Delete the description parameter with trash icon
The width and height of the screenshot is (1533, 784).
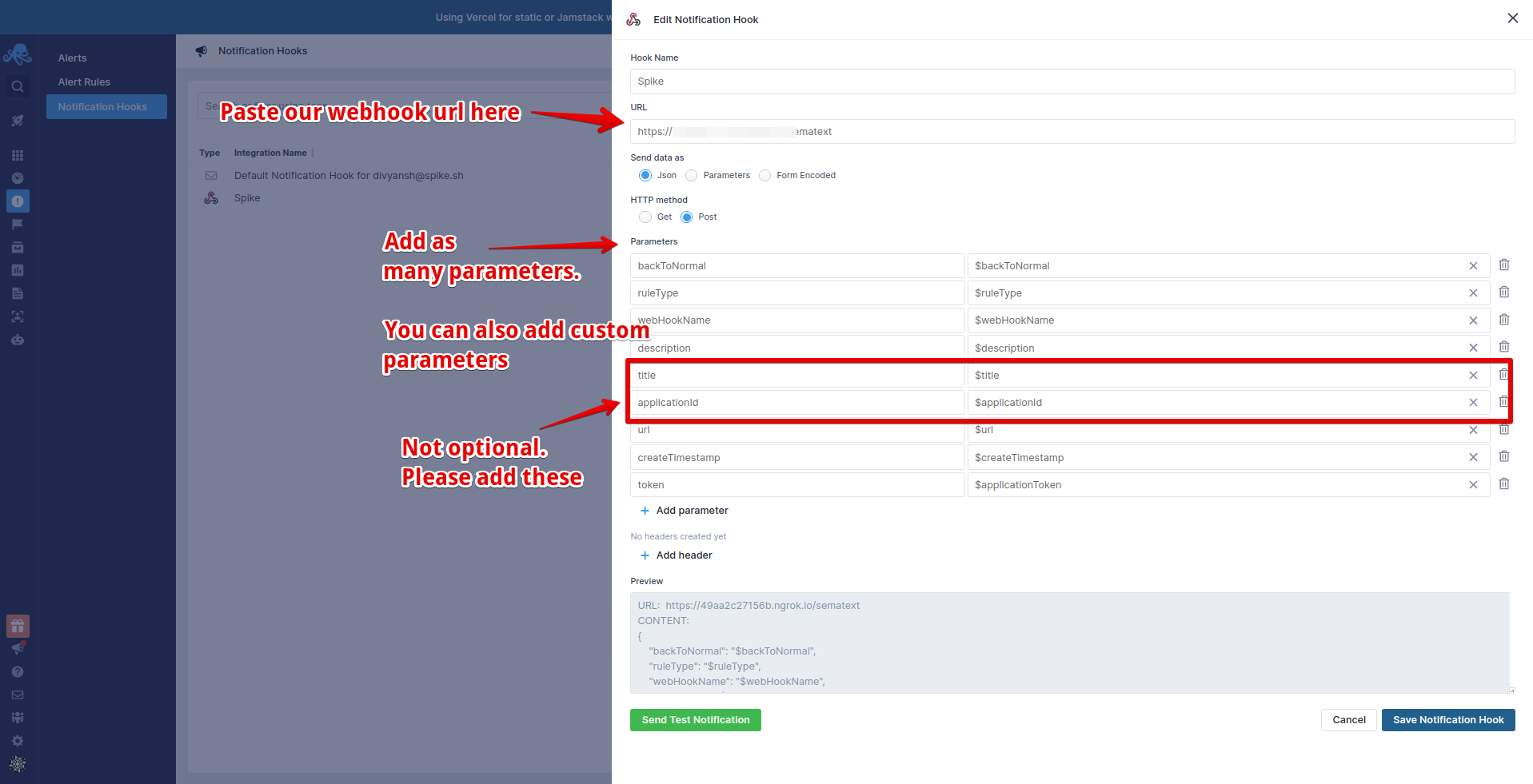[x=1503, y=346]
